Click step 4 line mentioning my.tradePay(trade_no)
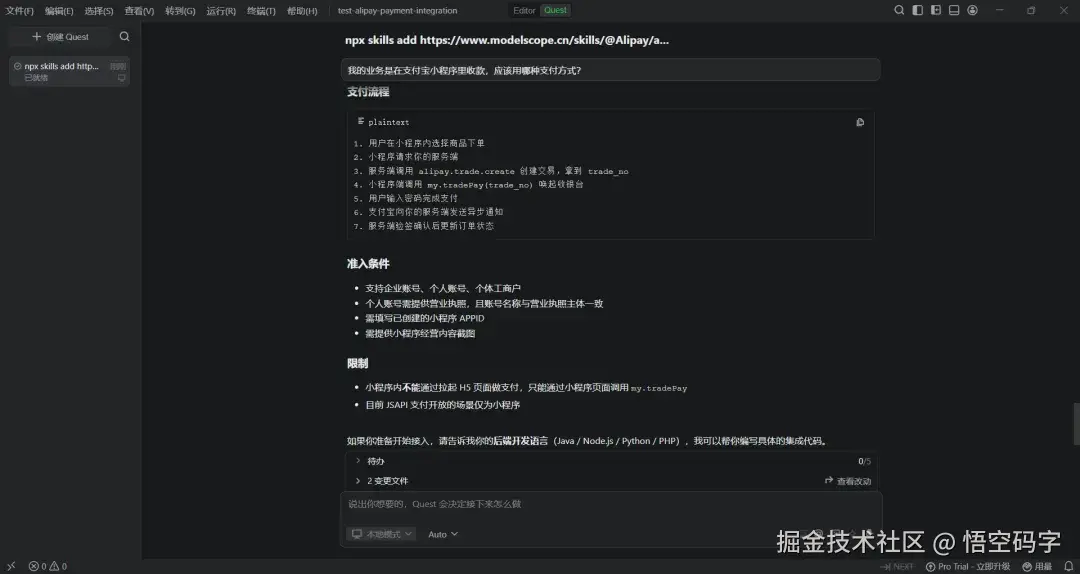 tap(468, 185)
